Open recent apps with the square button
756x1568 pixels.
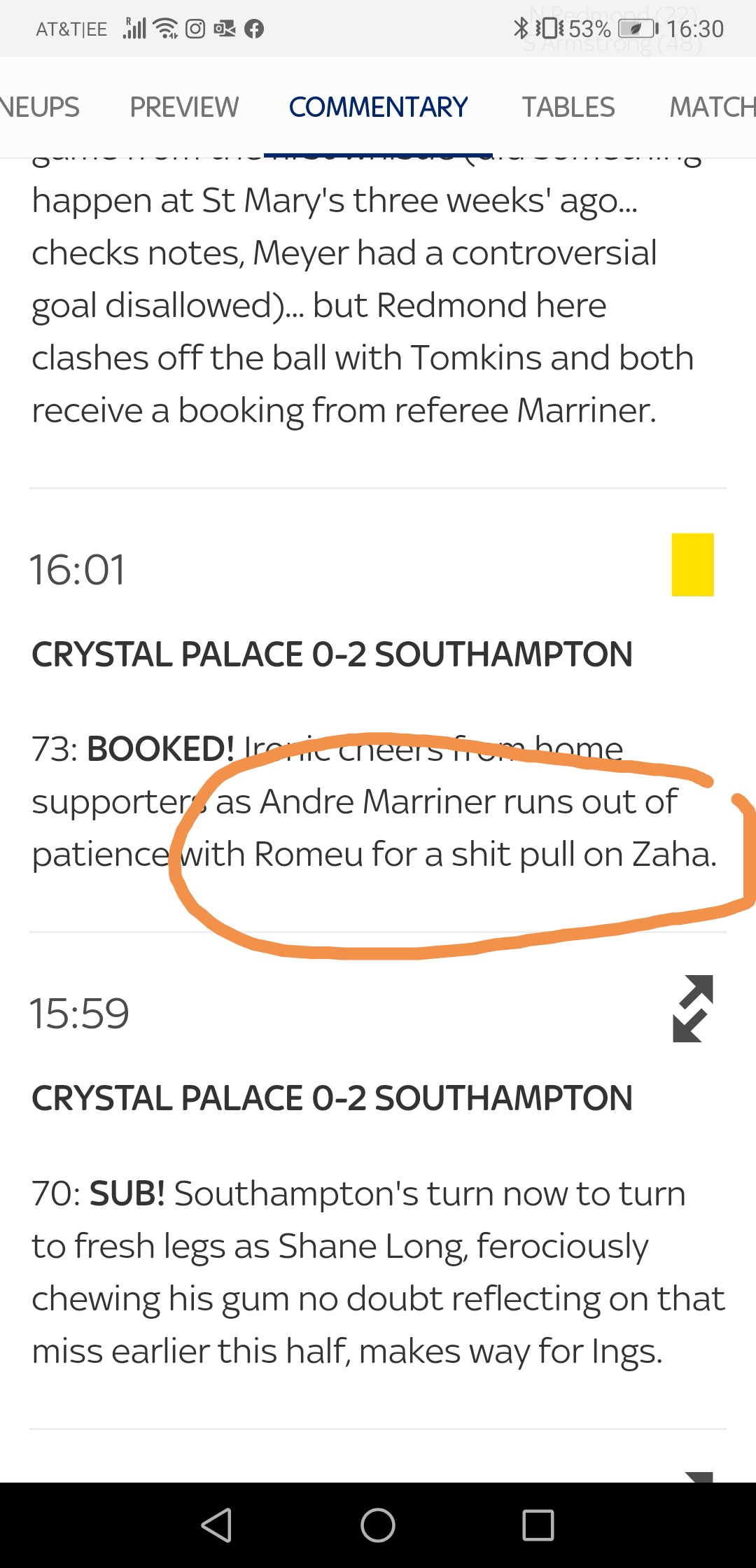tap(538, 1525)
